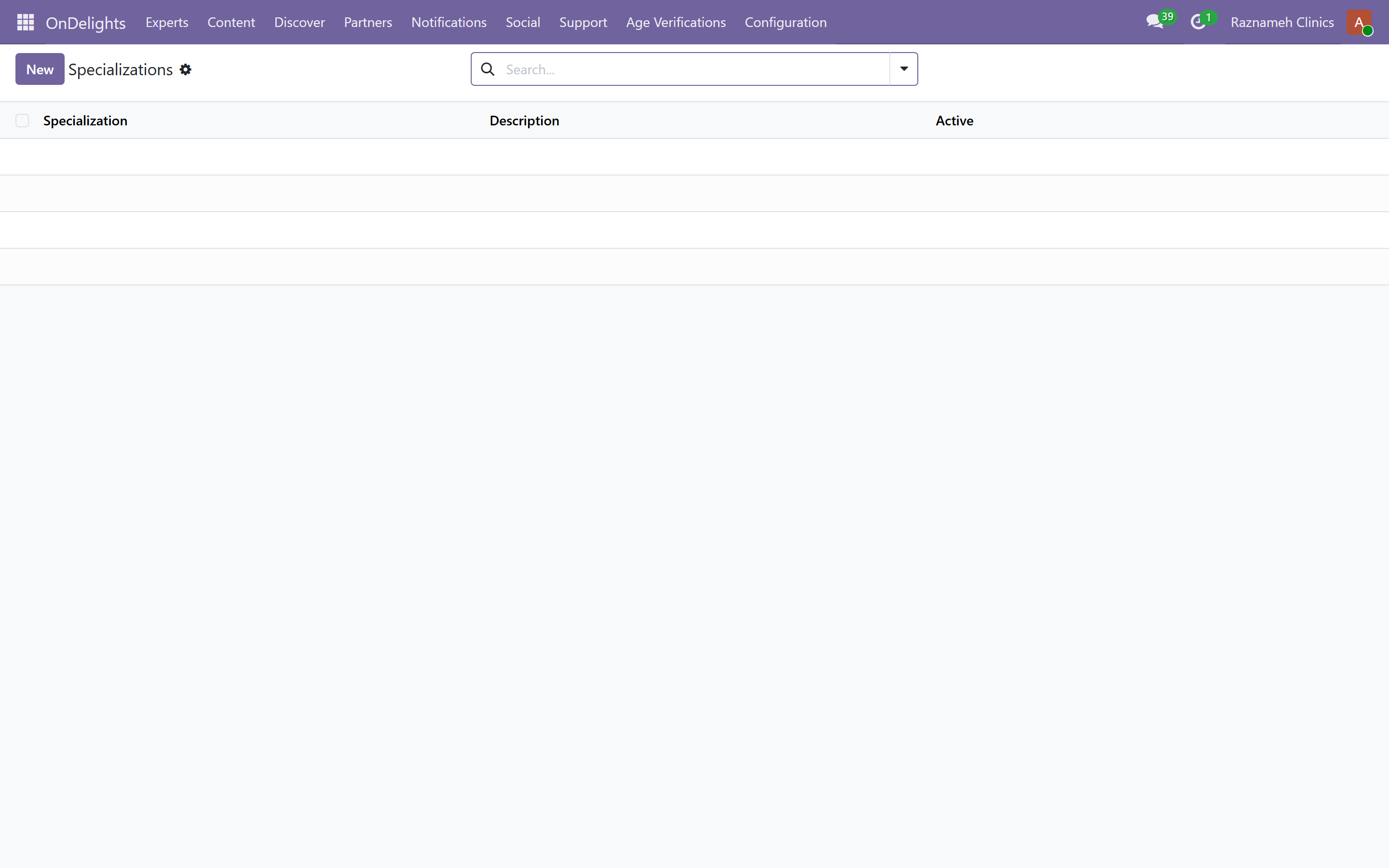This screenshot has width=1389, height=868.
Task: Sort by the Description column header
Action: pyautogui.click(x=525, y=121)
